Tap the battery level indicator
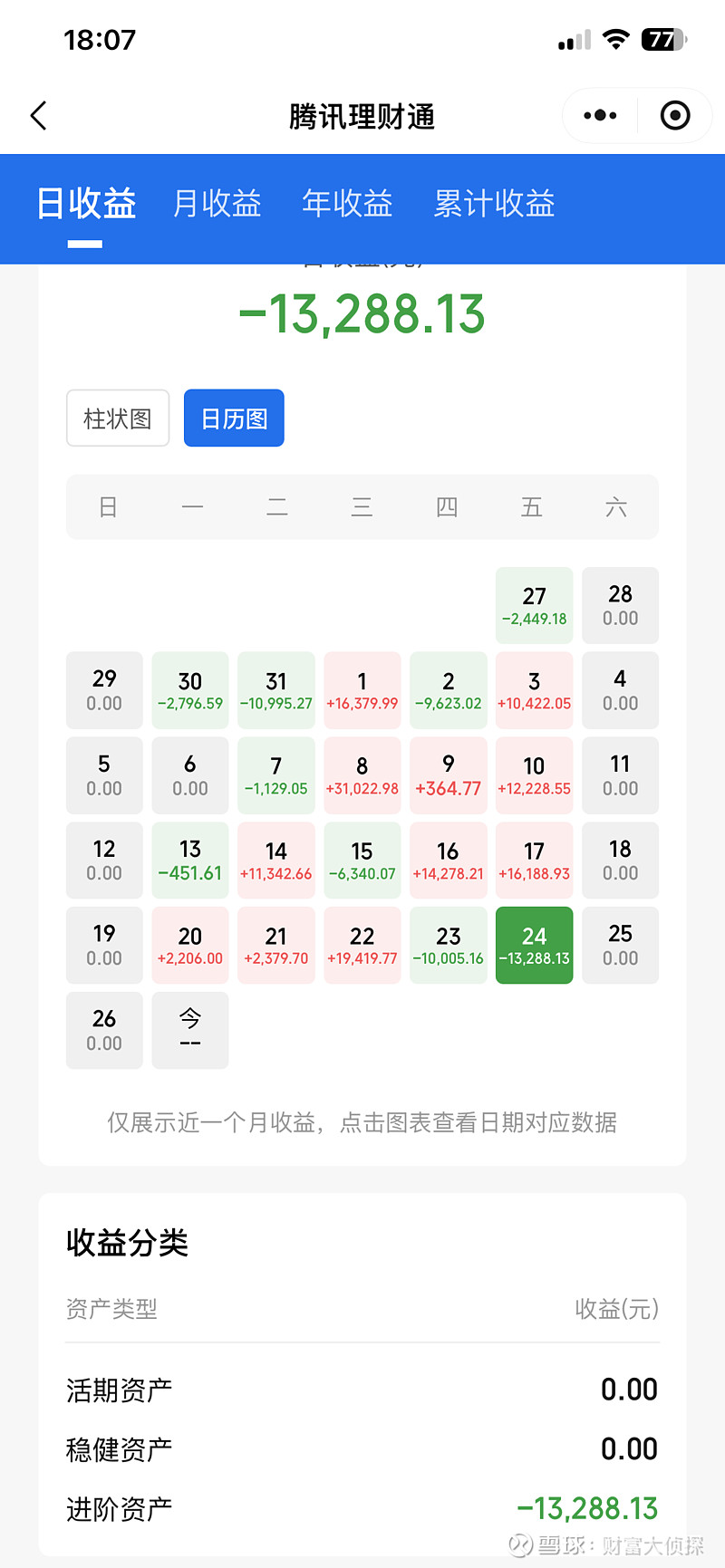 pyautogui.click(x=664, y=40)
